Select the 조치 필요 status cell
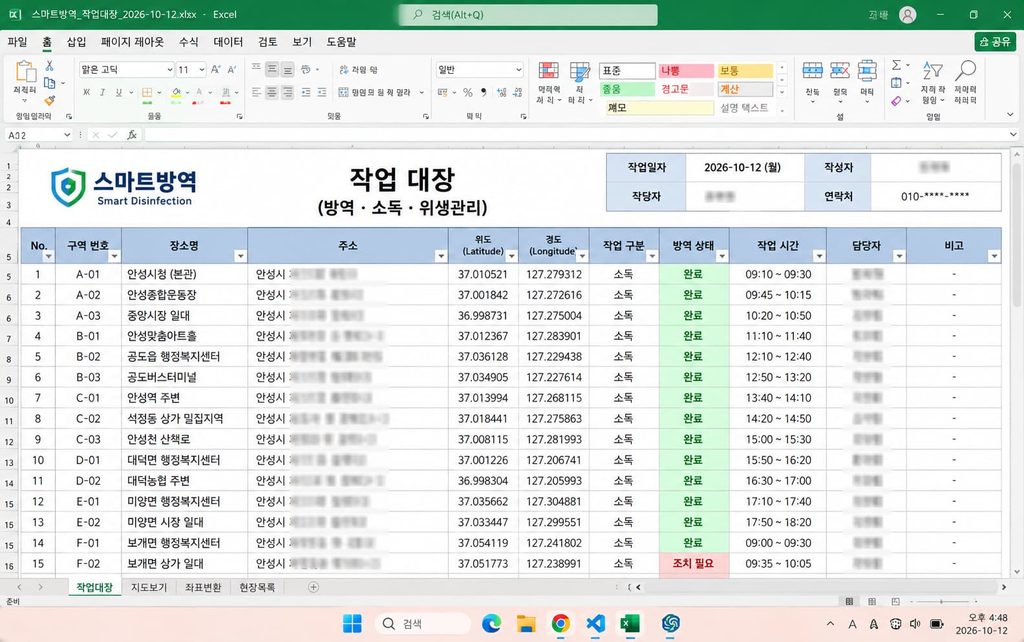The height and width of the screenshot is (642, 1024). click(x=694, y=563)
